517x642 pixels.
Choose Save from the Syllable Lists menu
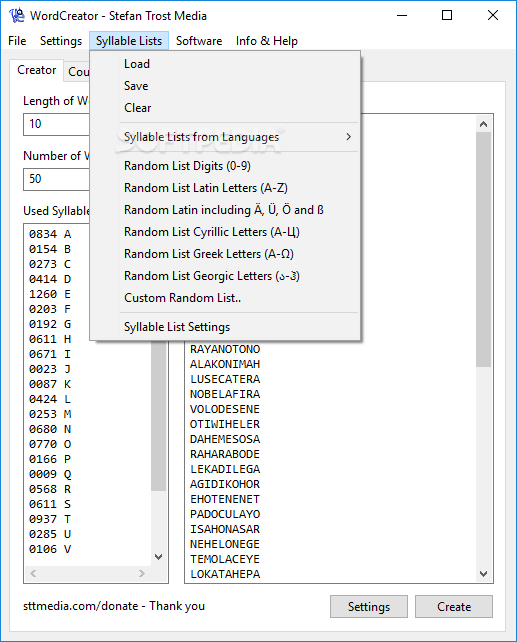pyautogui.click(x=225, y=86)
